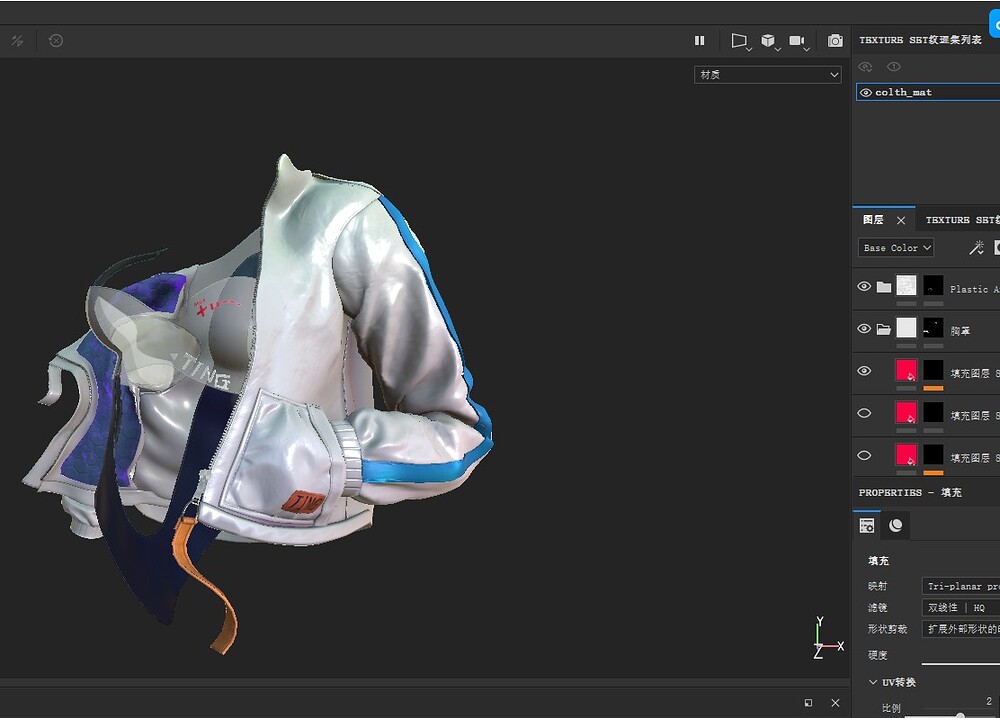
Task: Select the third fill layer's black mask
Action: pos(933,455)
